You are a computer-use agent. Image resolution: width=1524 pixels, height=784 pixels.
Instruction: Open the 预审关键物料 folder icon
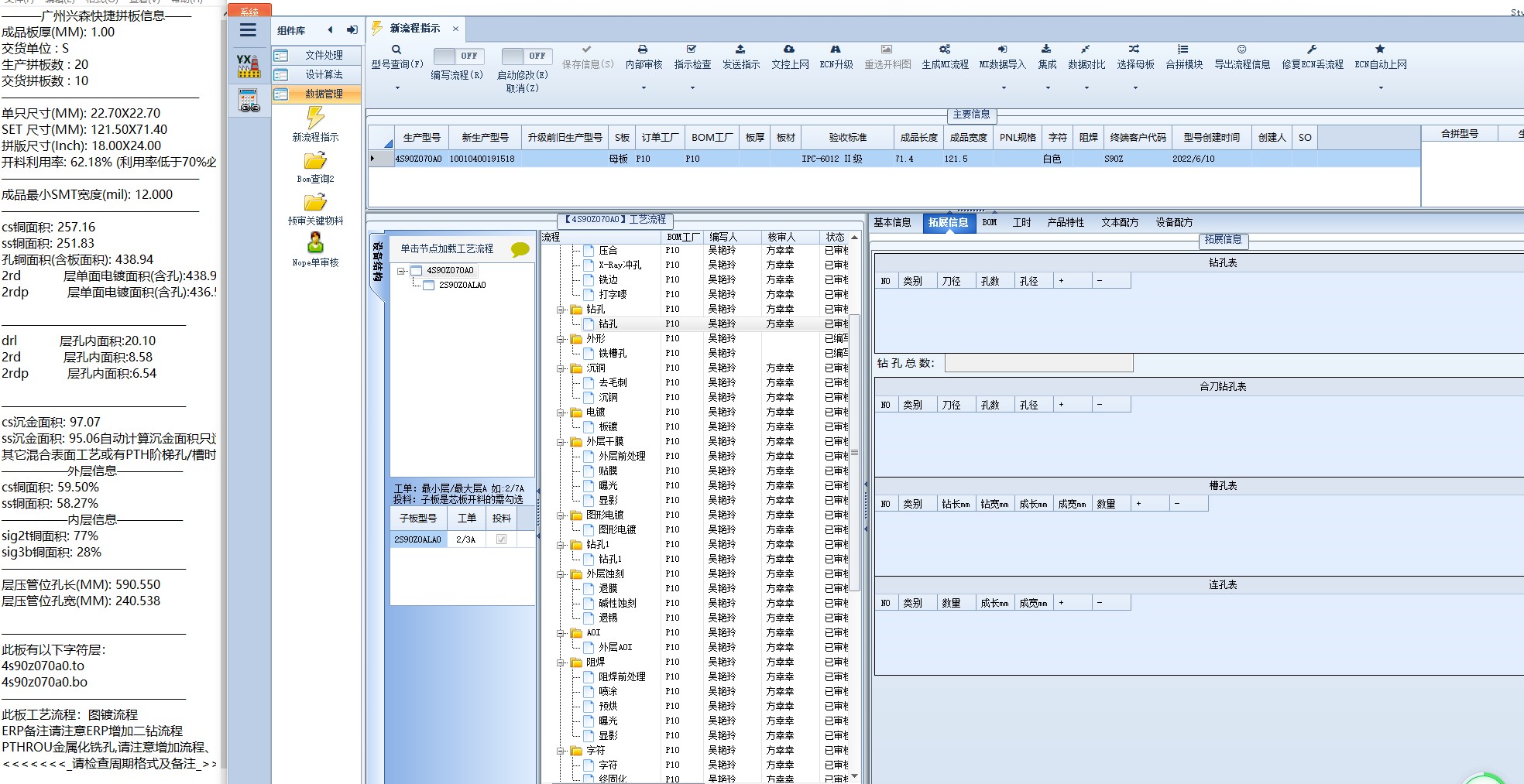coord(315,202)
